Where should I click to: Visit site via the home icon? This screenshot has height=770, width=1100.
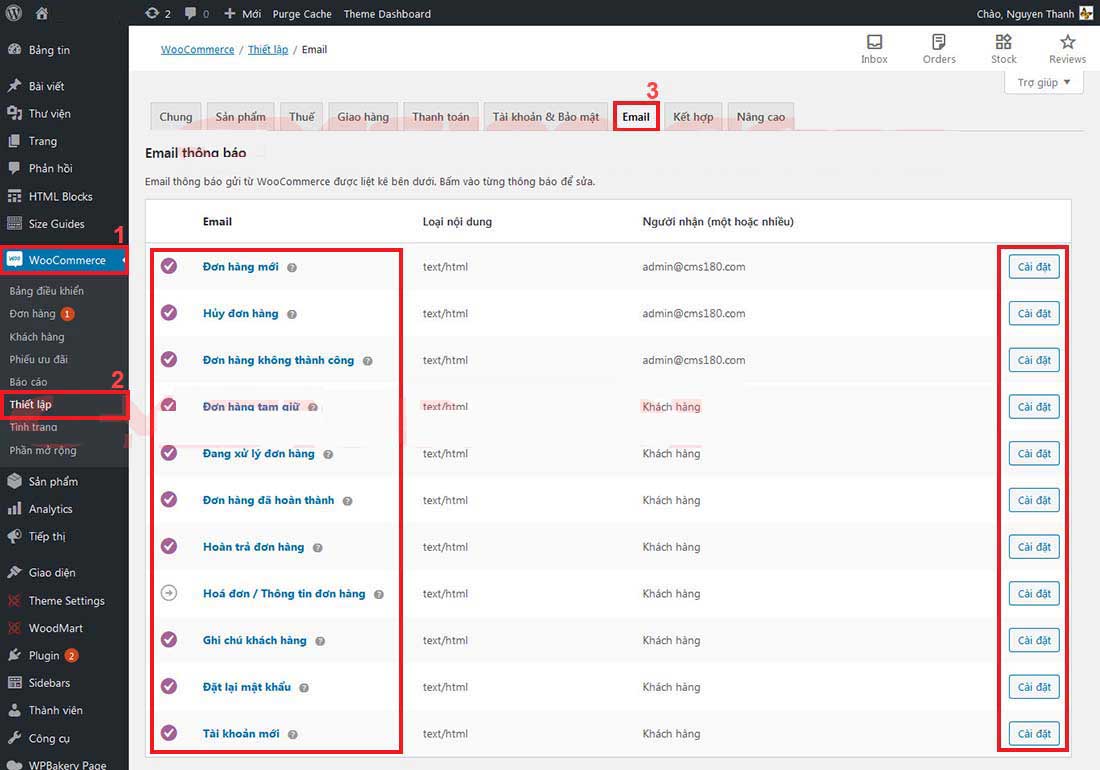[42, 13]
